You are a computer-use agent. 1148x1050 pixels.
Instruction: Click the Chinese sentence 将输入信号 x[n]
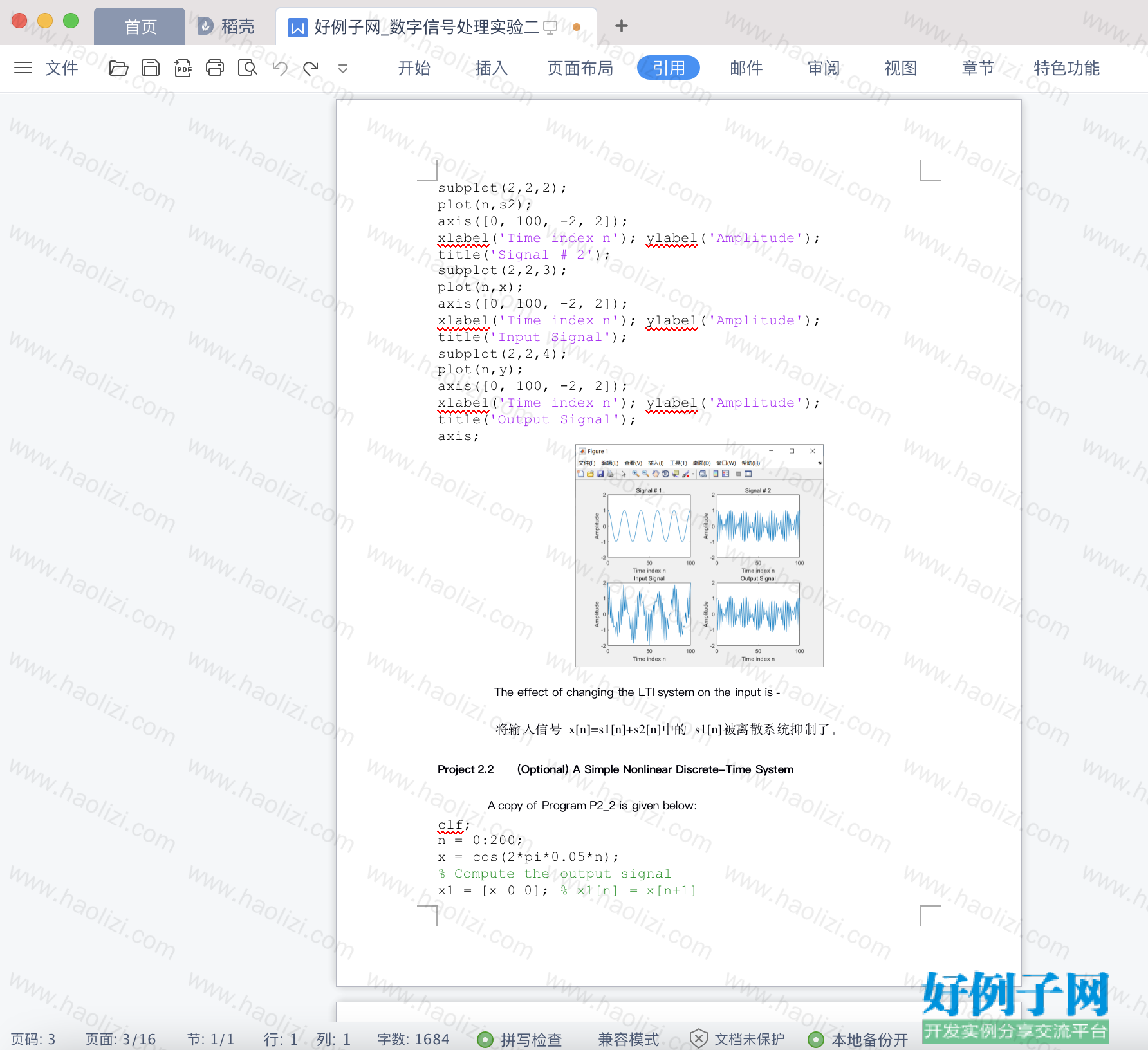tap(667, 729)
